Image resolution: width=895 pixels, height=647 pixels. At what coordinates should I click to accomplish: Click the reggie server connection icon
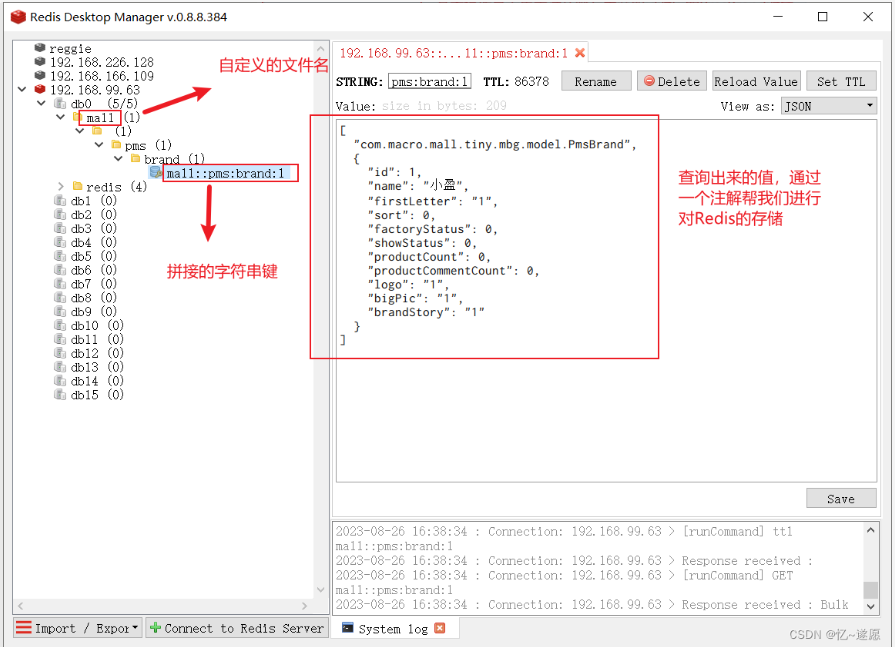point(39,47)
